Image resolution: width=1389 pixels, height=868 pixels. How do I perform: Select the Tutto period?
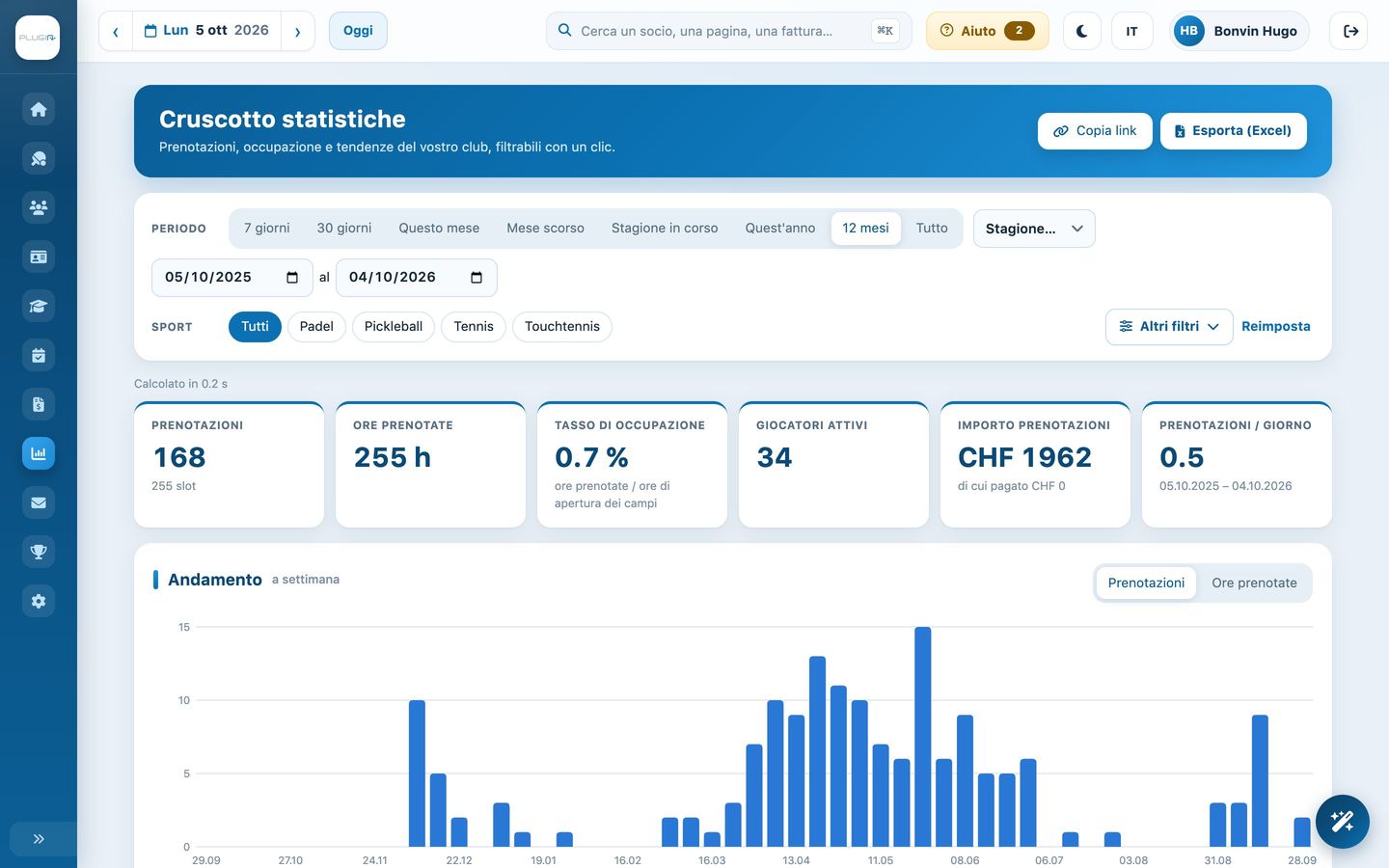932,229
